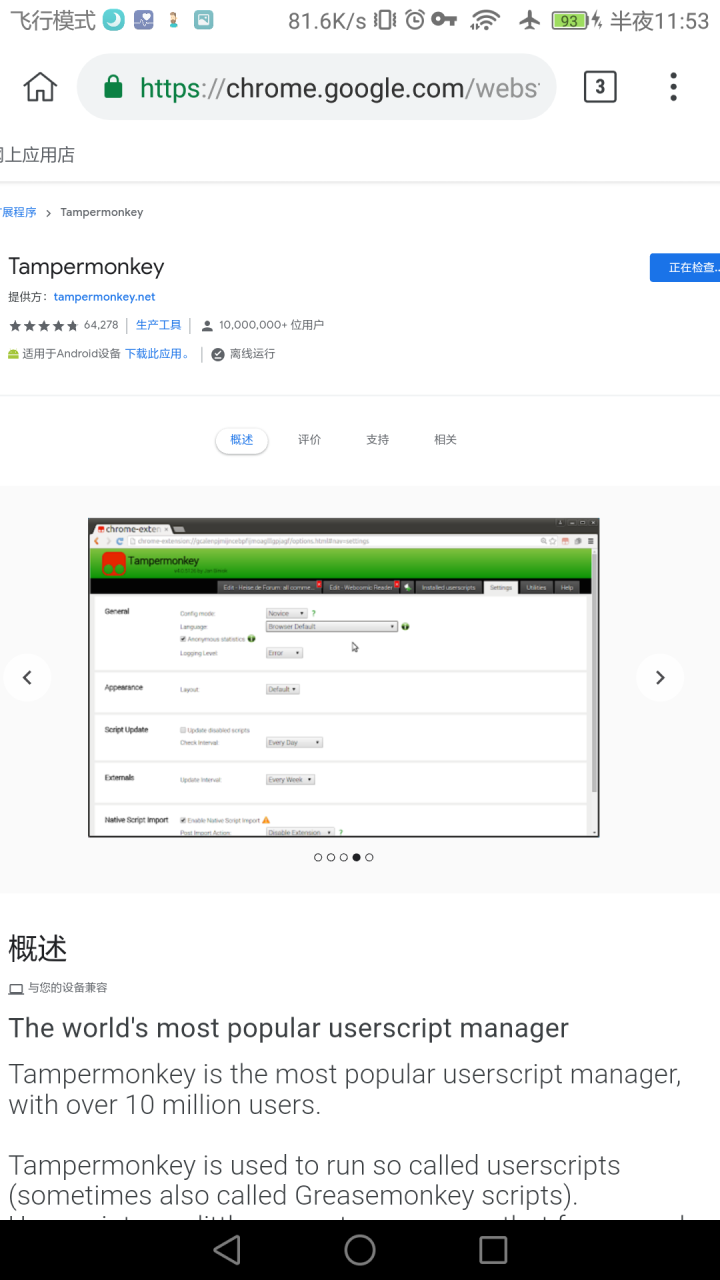
Task: Tap the Android recent apps square
Action: point(493,1250)
